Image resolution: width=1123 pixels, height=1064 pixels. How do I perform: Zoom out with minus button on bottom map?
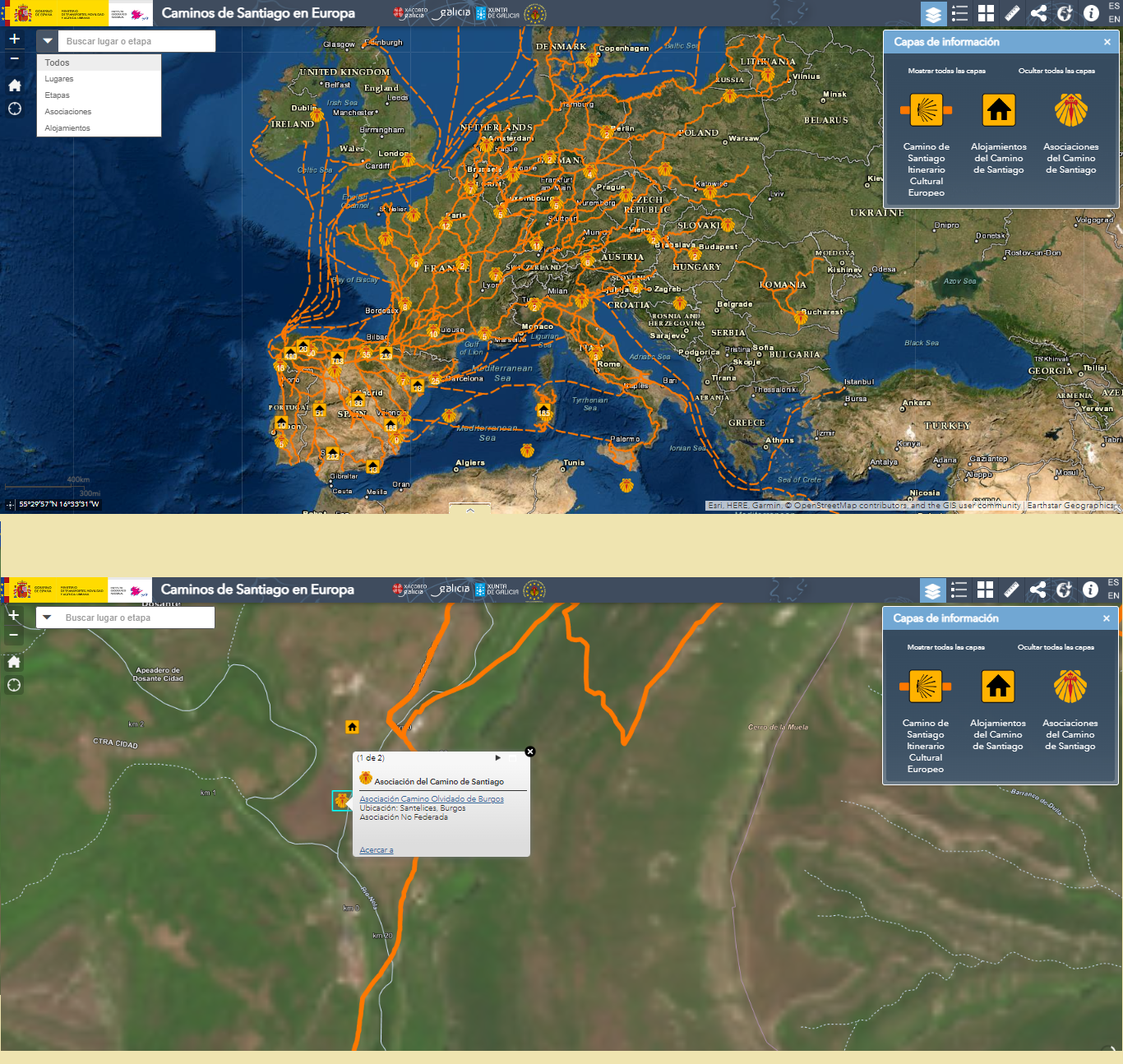coord(14,636)
